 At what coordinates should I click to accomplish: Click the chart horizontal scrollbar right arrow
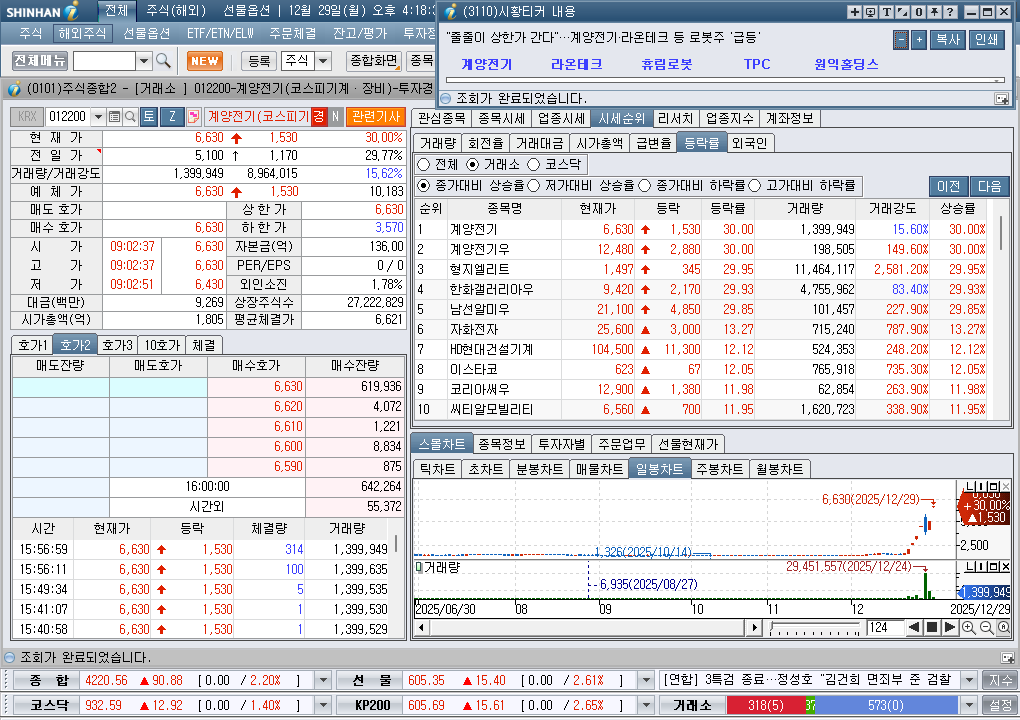point(754,628)
